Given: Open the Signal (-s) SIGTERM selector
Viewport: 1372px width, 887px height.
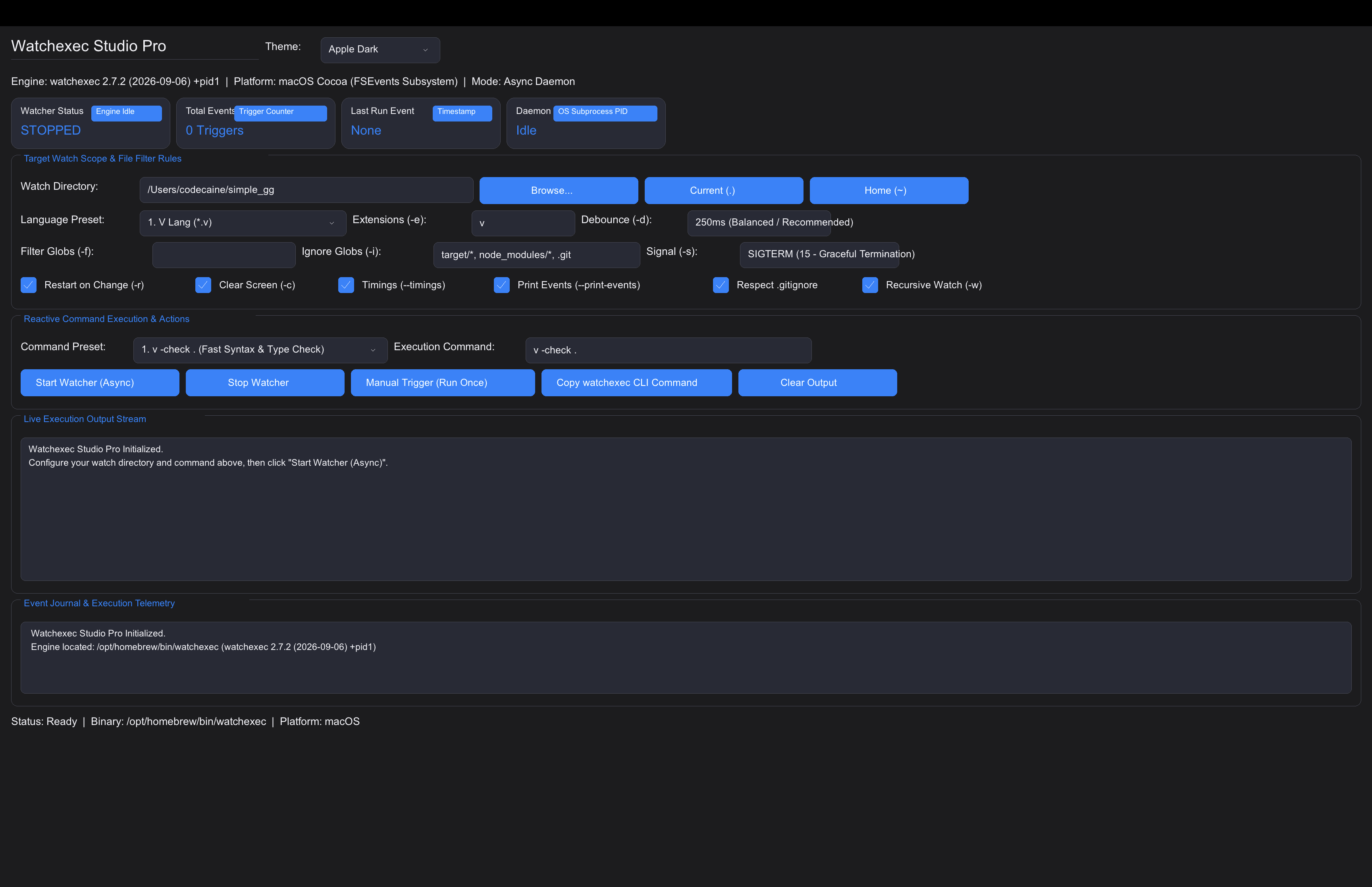Looking at the screenshot, I should [819, 255].
